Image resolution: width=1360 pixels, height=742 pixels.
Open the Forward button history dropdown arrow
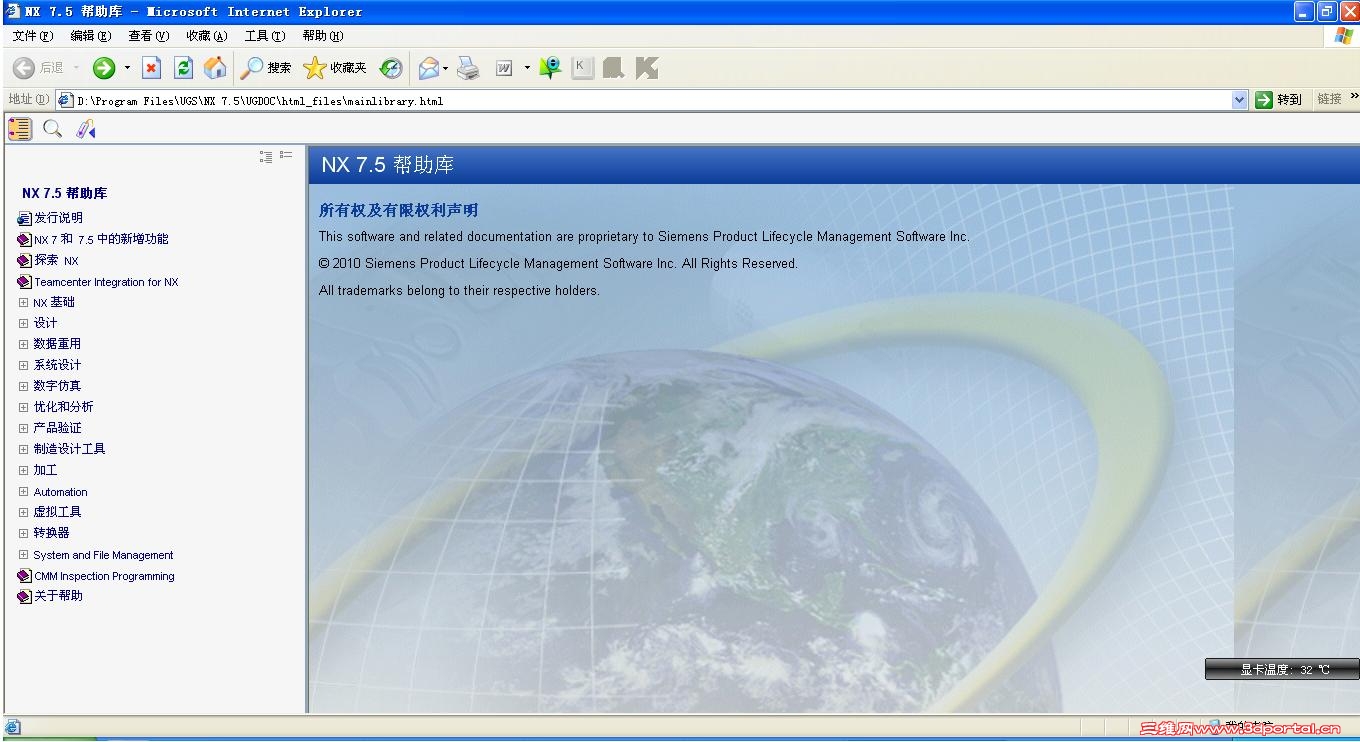(127, 68)
